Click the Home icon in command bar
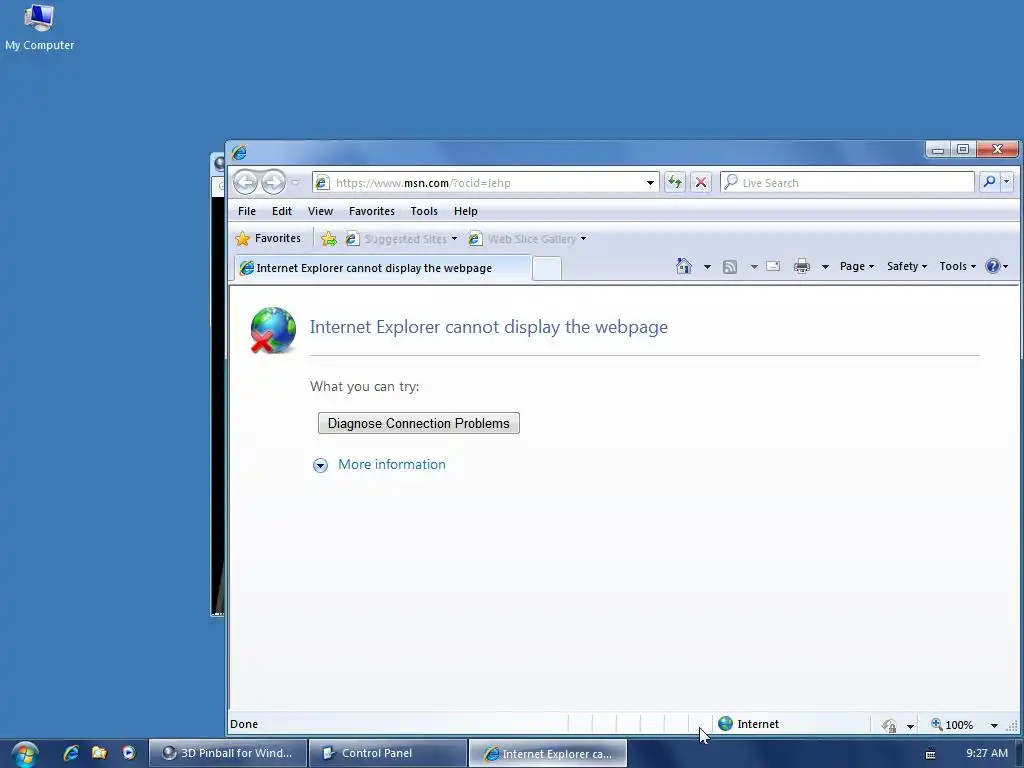The width and height of the screenshot is (1024, 768). tap(684, 266)
